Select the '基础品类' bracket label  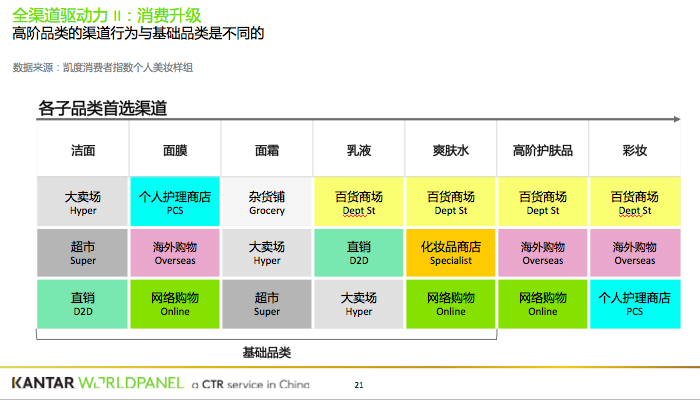coord(267,353)
